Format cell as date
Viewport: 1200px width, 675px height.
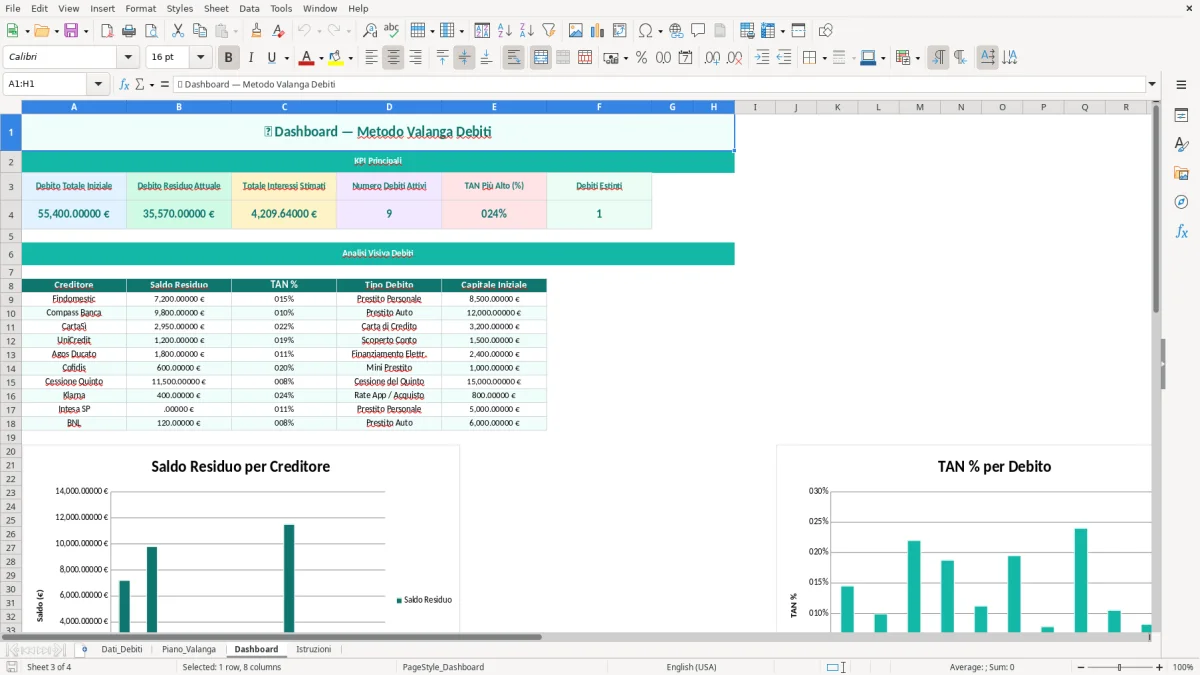coord(685,58)
